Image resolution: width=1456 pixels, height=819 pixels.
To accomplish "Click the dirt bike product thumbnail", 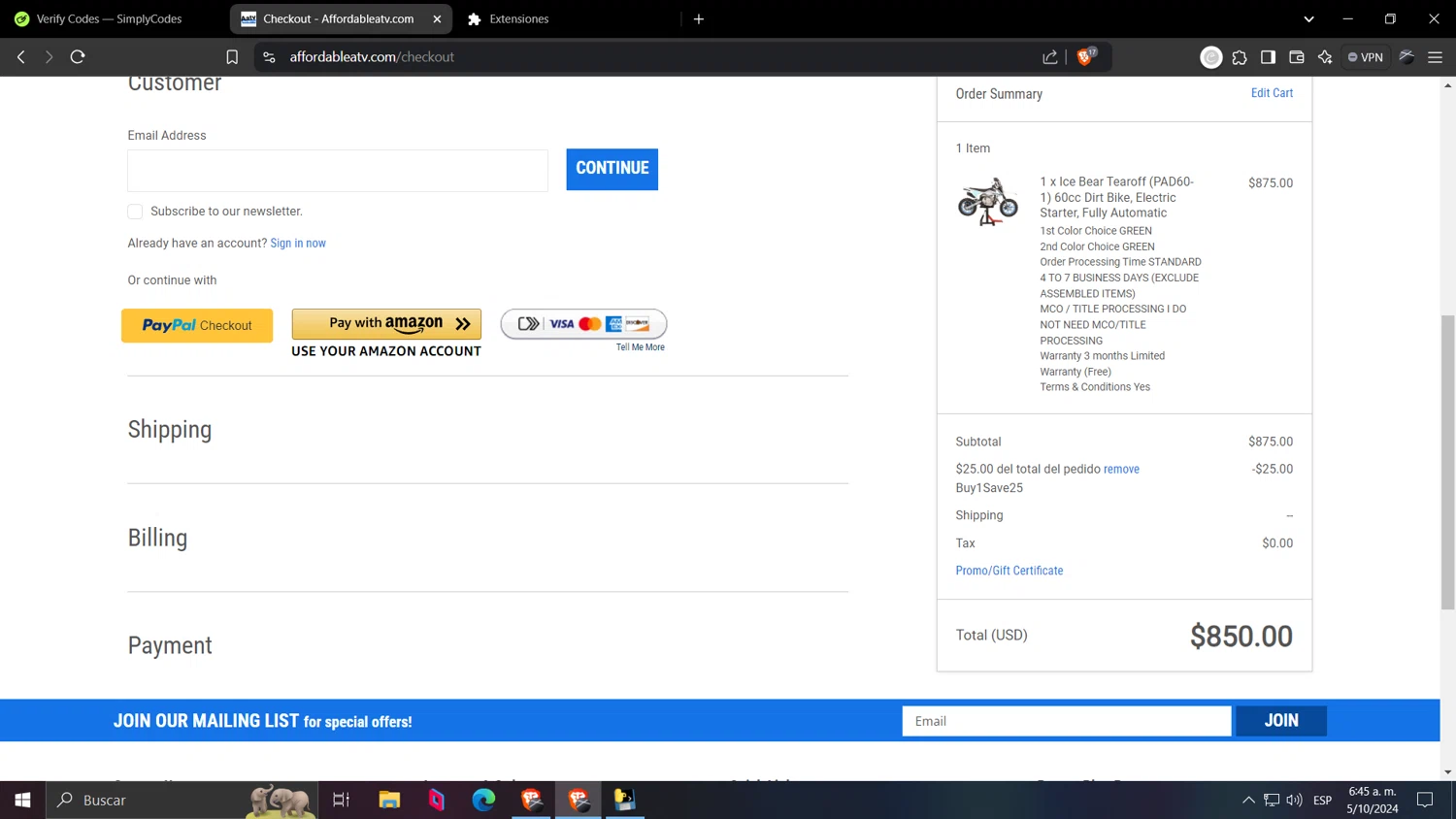I will pyautogui.click(x=988, y=201).
